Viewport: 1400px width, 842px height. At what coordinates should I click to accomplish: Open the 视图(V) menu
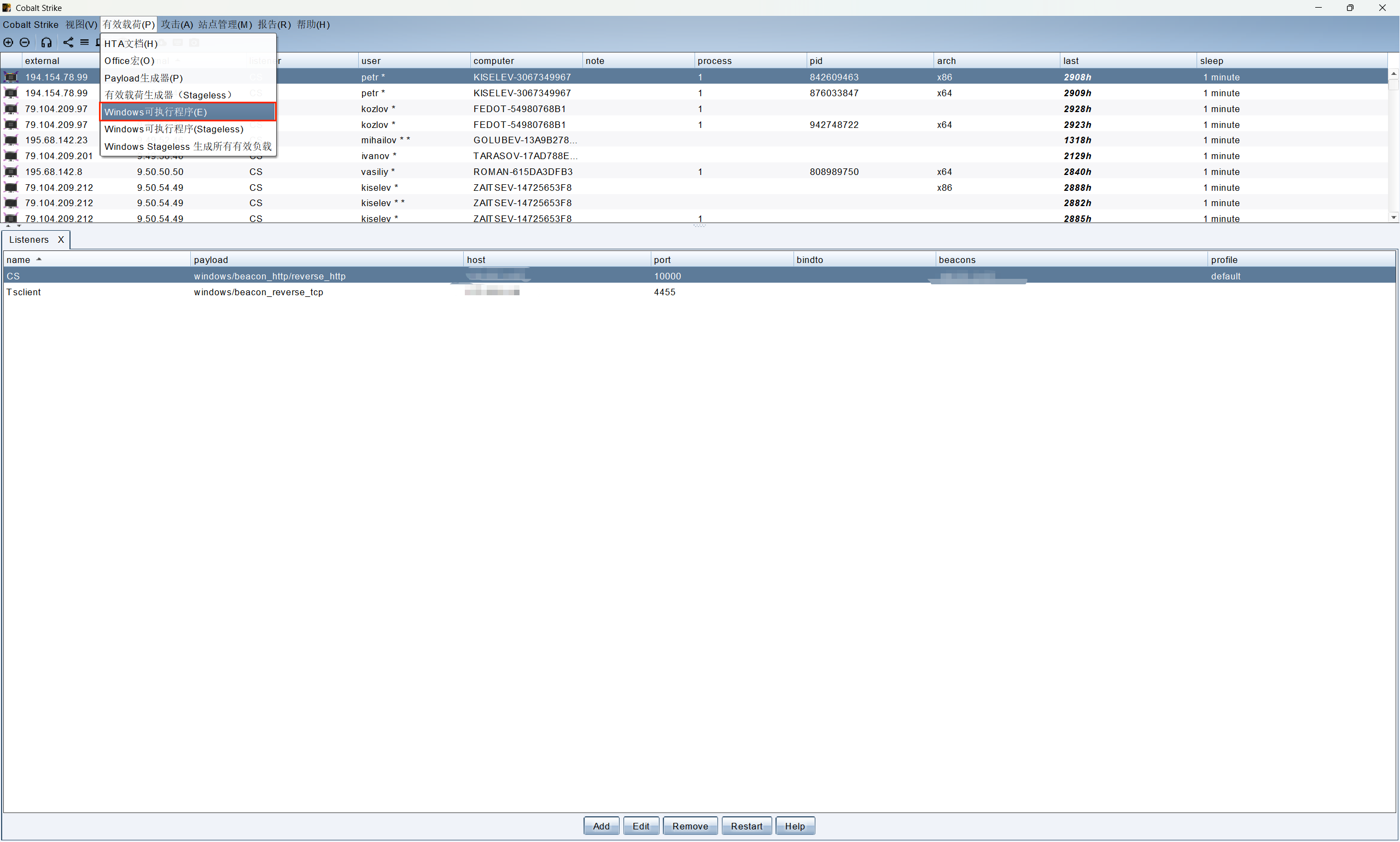[x=81, y=25]
